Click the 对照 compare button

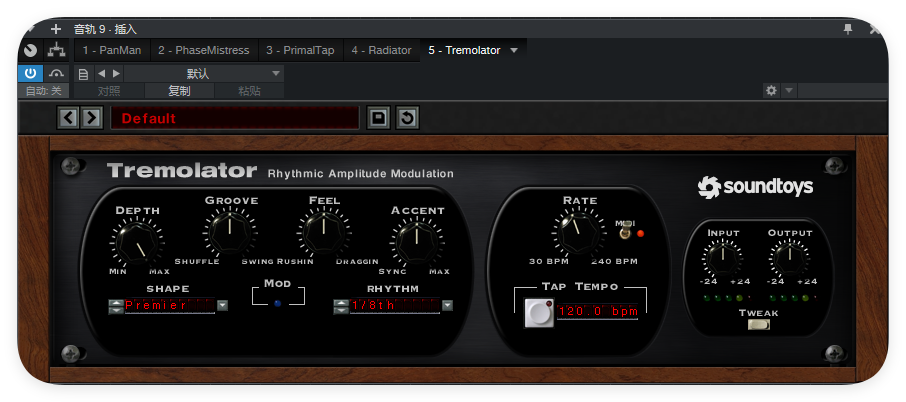coord(109,91)
